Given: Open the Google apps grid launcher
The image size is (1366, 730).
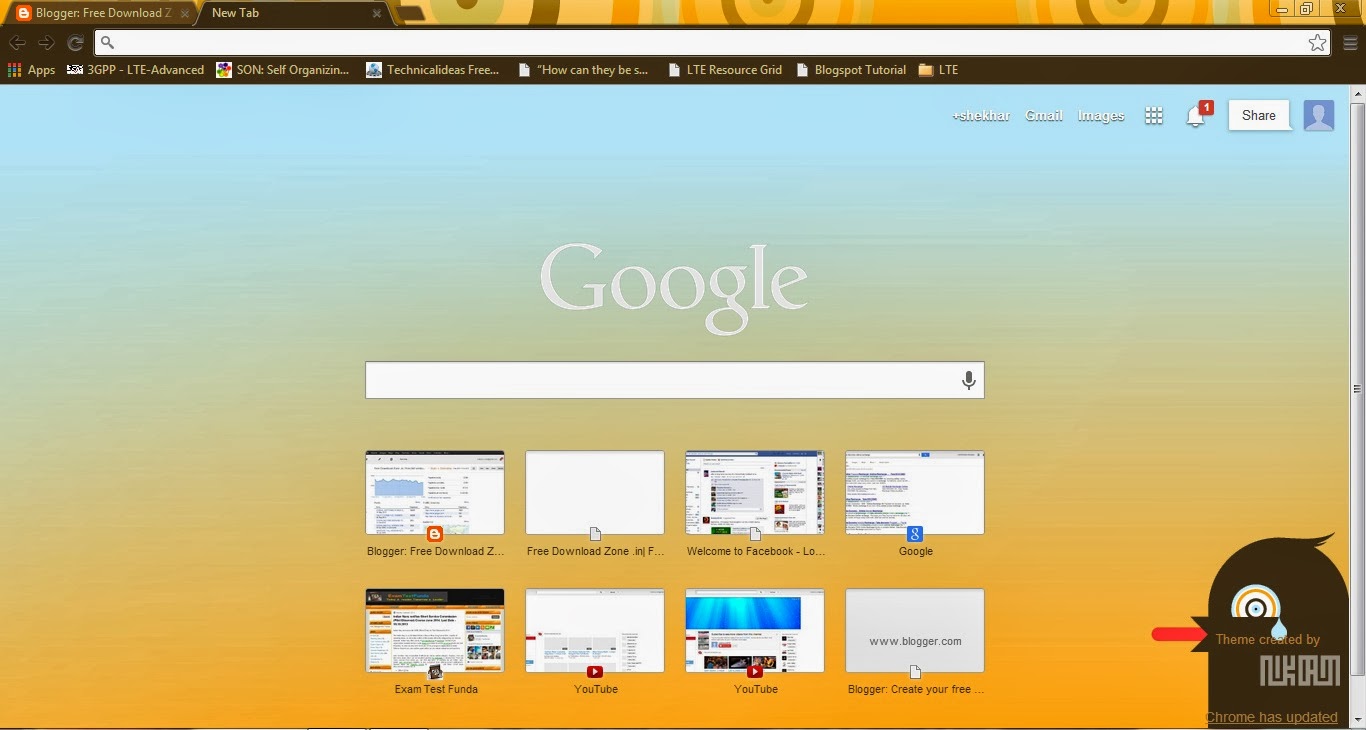Looking at the screenshot, I should [1154, 116].
